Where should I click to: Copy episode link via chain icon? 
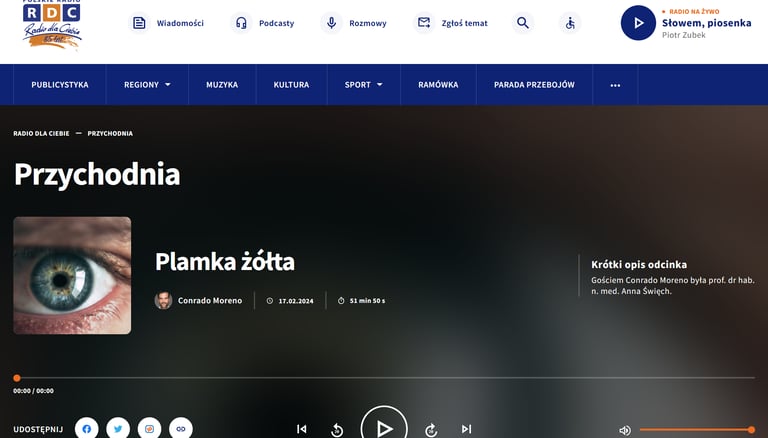pos(181,429)
